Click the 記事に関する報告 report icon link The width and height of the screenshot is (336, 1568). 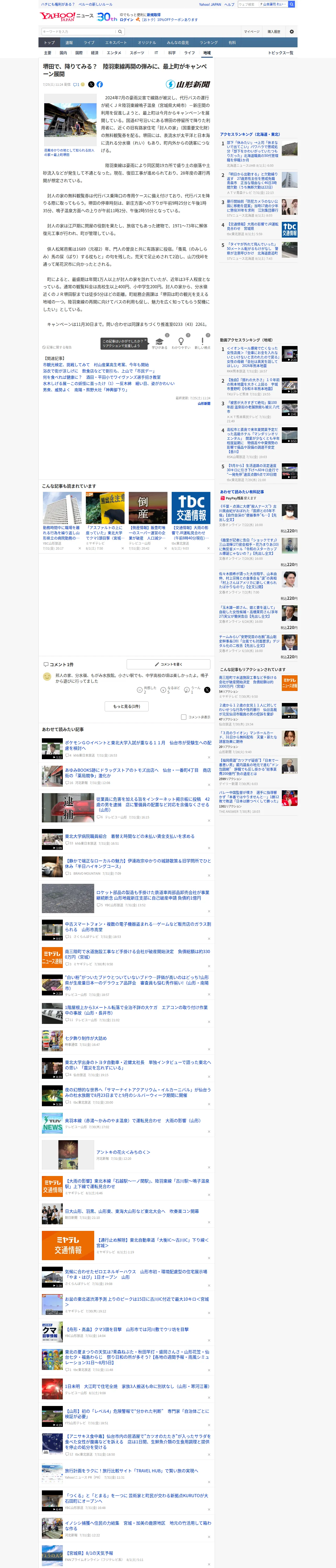pyautogui.click(x=57, y=348)
